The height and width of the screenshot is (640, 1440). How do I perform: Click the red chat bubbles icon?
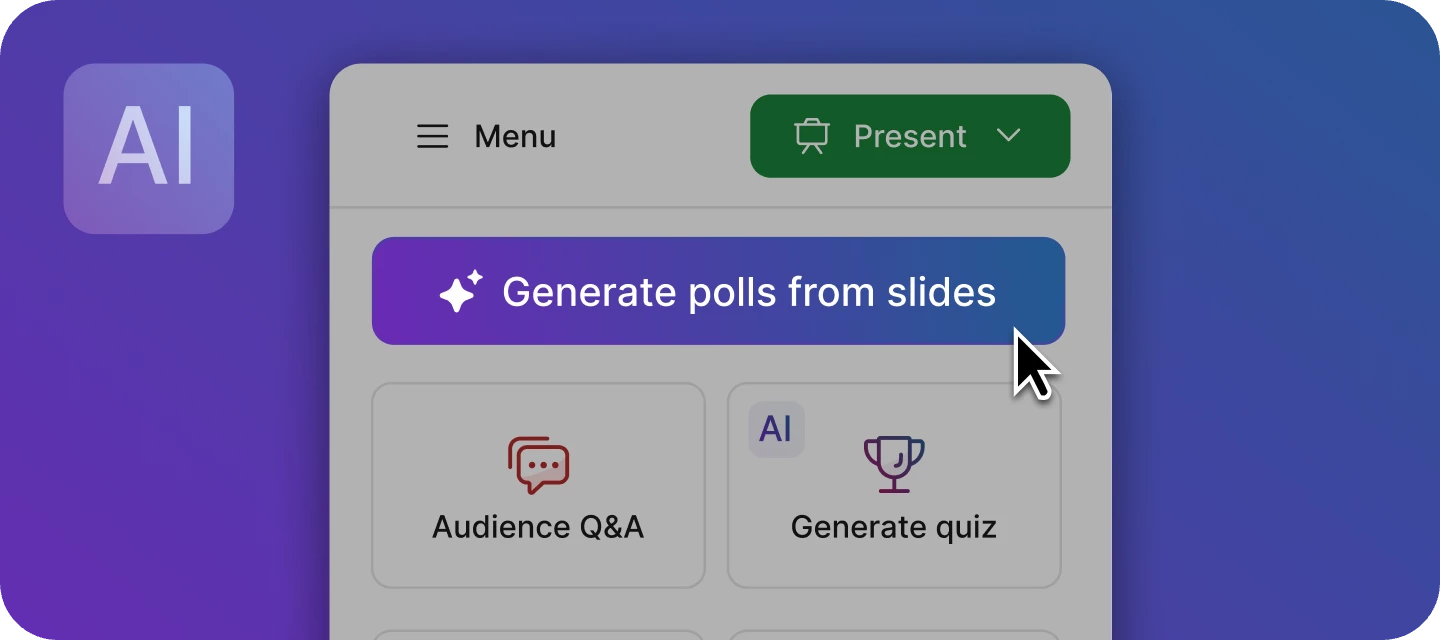coord(538,464)
